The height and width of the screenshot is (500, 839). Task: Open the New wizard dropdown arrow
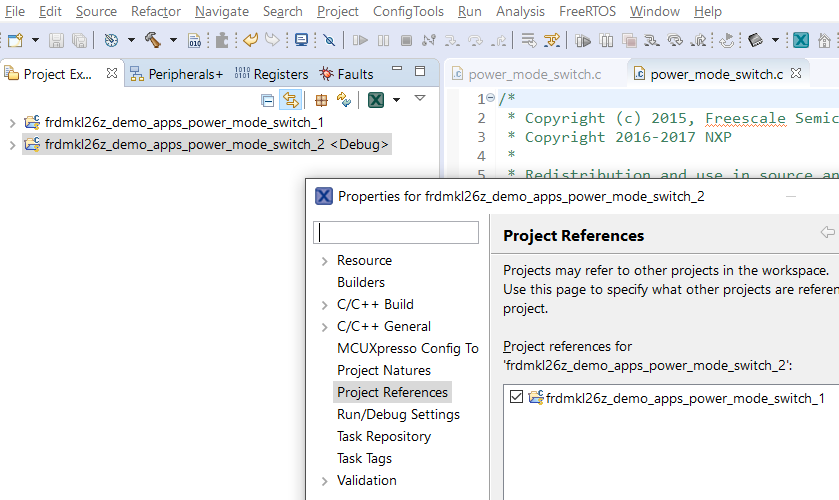click(35, 40)
